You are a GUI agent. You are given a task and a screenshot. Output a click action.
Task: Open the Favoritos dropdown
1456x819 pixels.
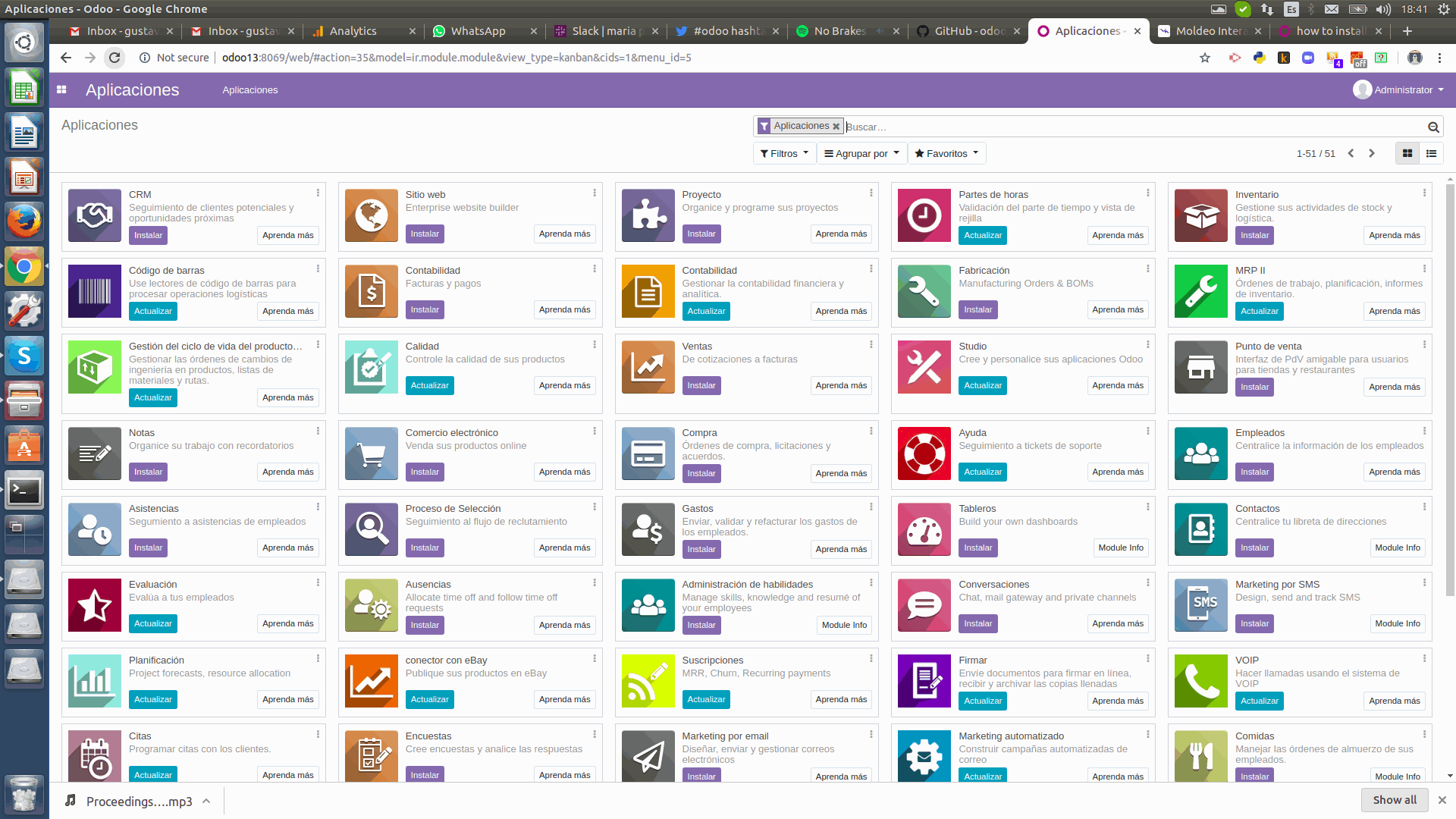click(x=946, y=153)
